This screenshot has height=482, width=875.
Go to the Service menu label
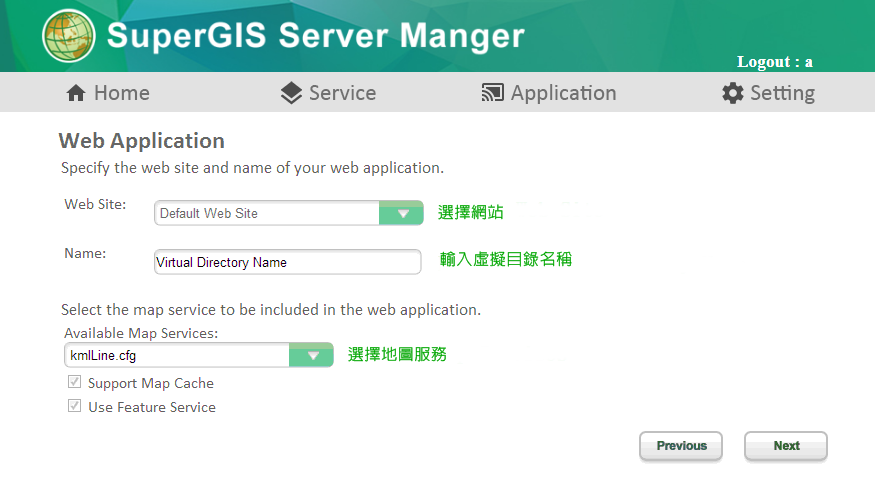[343, 93]
